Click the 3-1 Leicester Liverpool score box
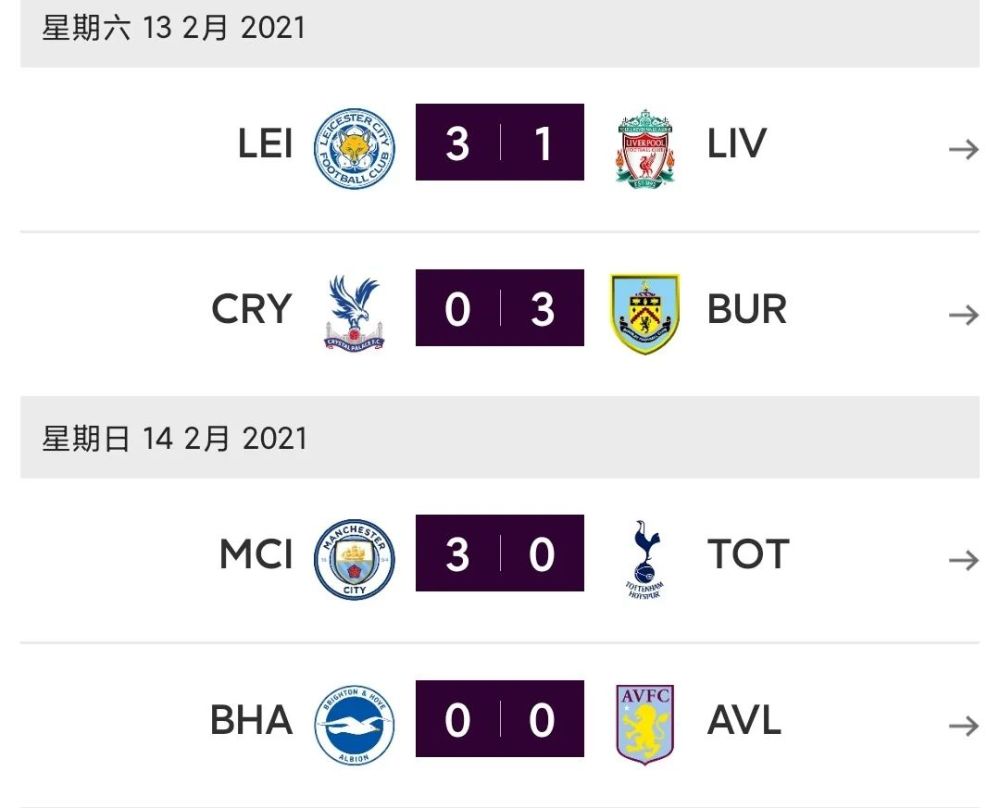The image size is (1000, 808). (x=499, y=142)
